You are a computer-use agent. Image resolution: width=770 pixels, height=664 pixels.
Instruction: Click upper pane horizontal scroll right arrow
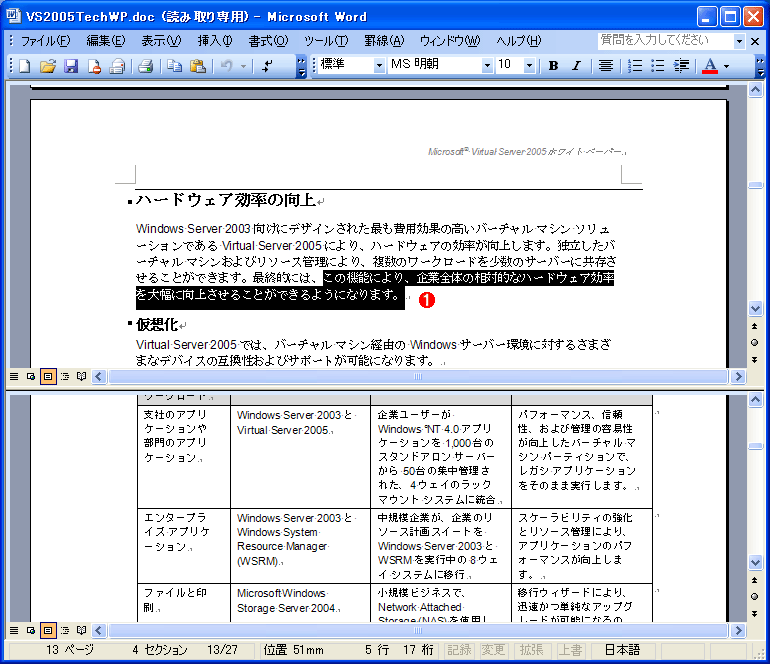[x=738, y=377]
